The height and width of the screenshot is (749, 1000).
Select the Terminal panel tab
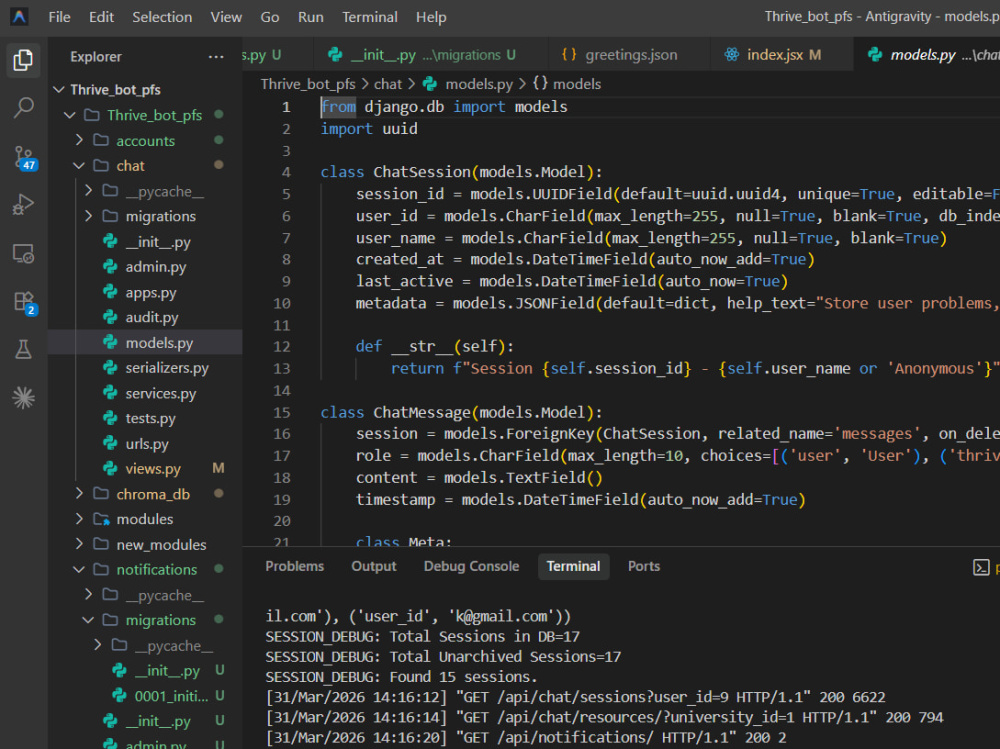(x=573, y=567)
